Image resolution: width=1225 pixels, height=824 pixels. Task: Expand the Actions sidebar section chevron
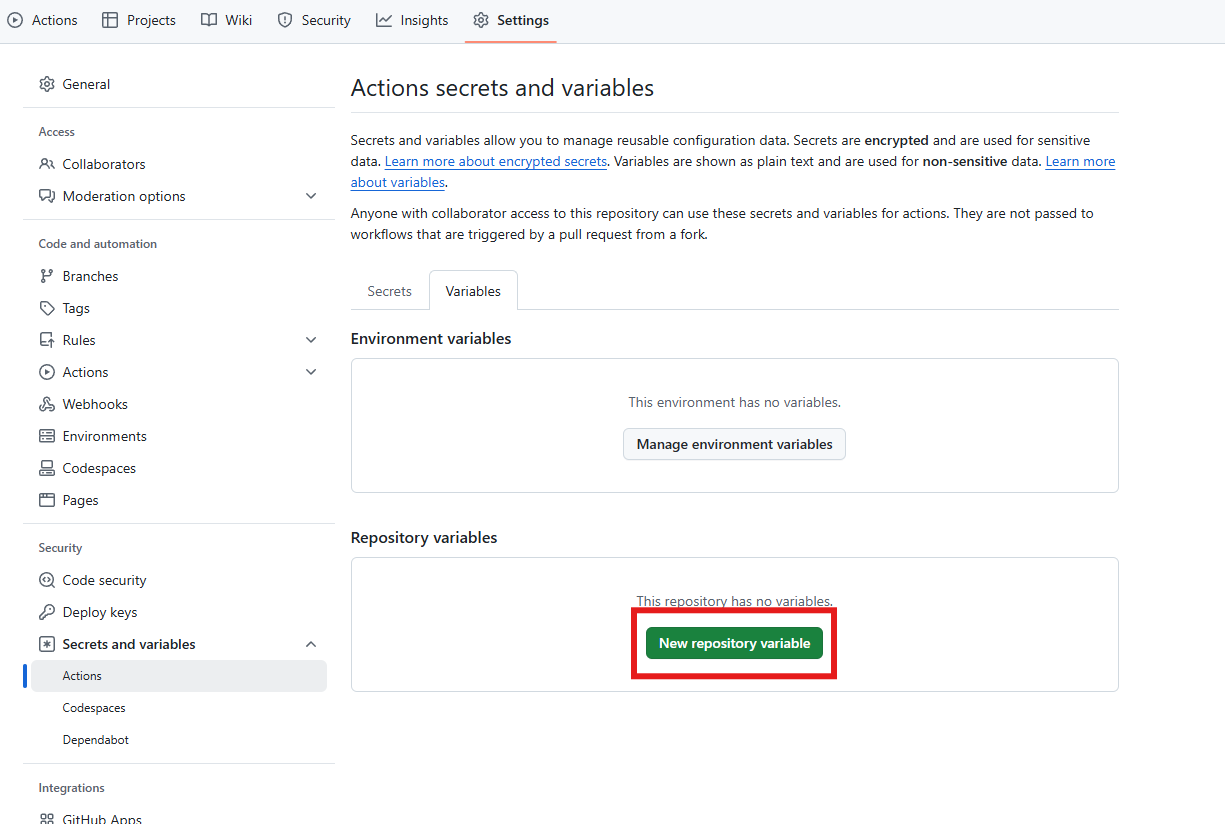point(311,372)
